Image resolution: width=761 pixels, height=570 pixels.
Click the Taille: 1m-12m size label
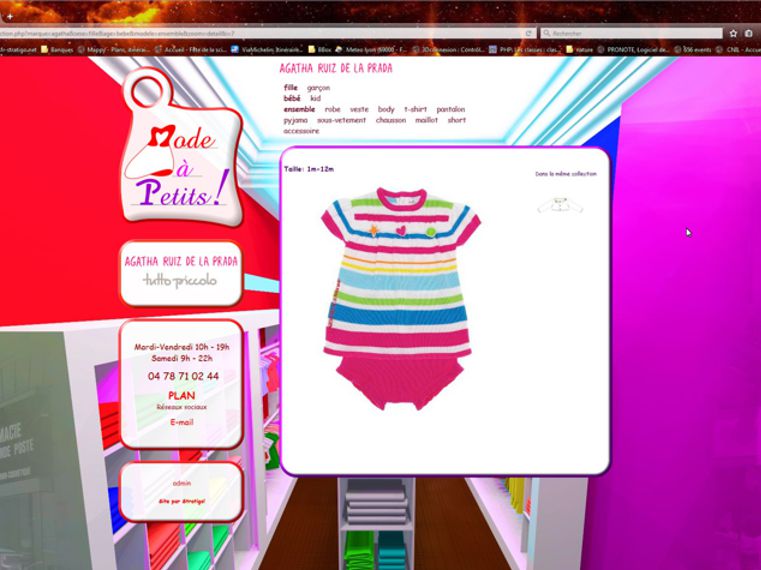tap(309, 169)
